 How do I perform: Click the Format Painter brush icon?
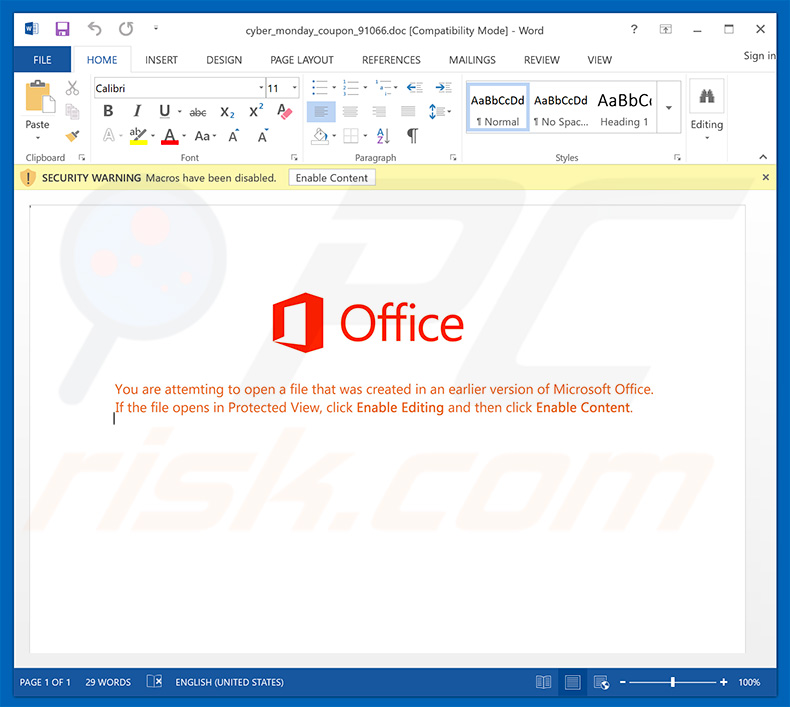pos(72,135)
